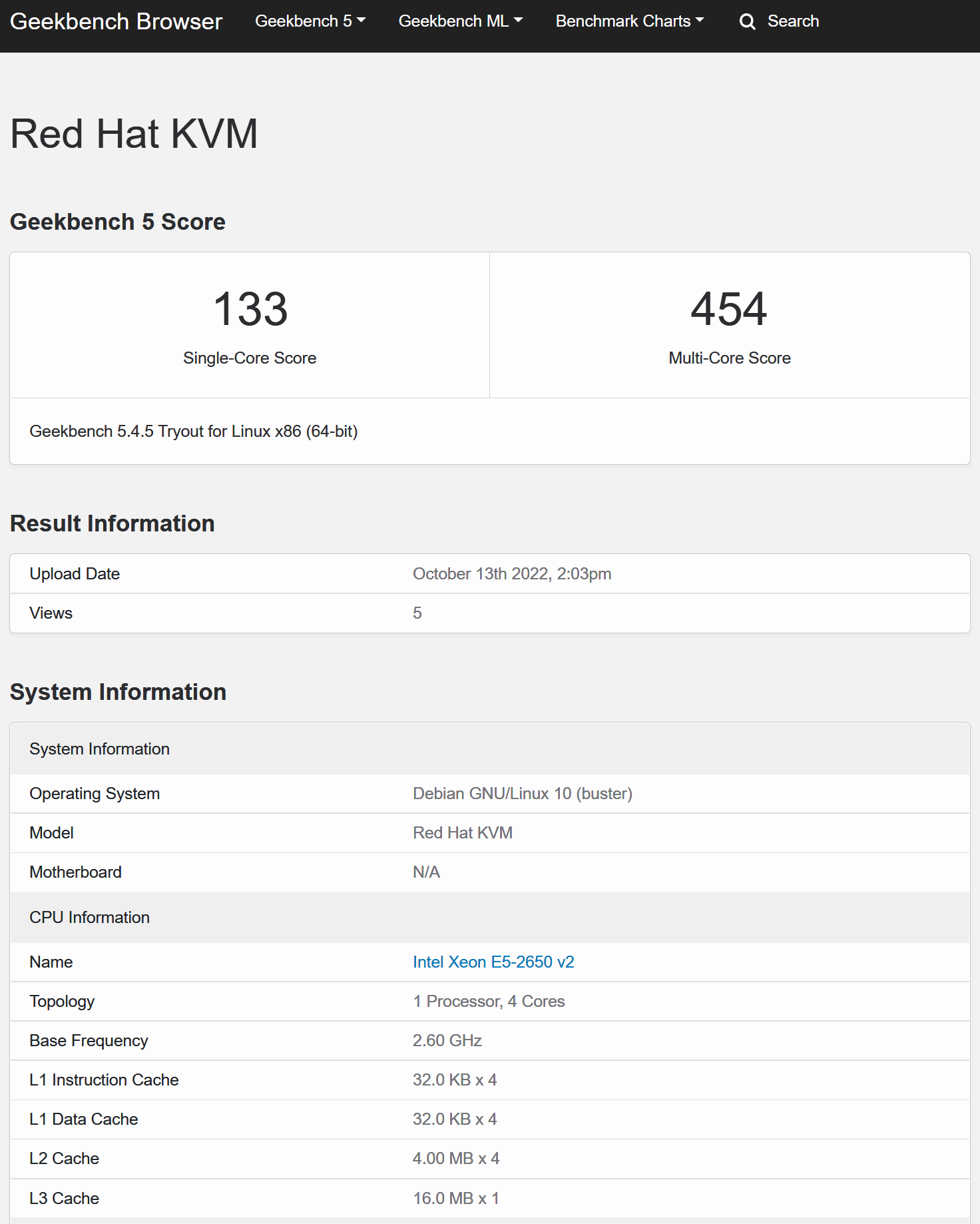Click the Motherboard label
Viewport: 980px width, 1224px height.
[x=76, y=872]
